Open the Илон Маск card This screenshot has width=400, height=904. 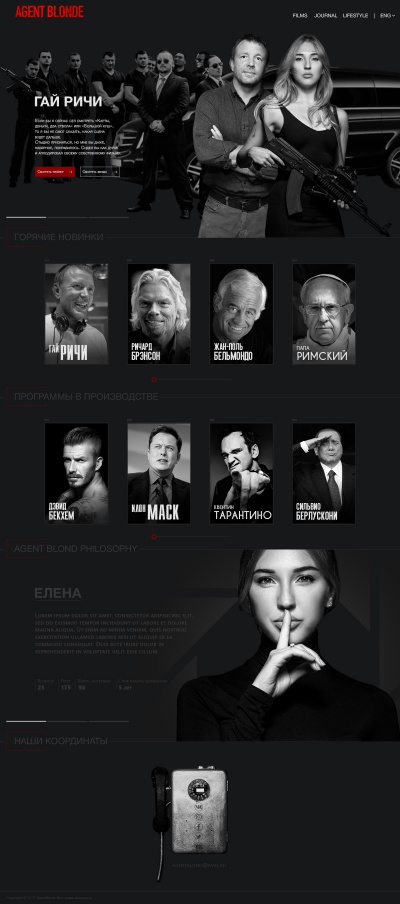pyautogui.click(x=159, y=473)
